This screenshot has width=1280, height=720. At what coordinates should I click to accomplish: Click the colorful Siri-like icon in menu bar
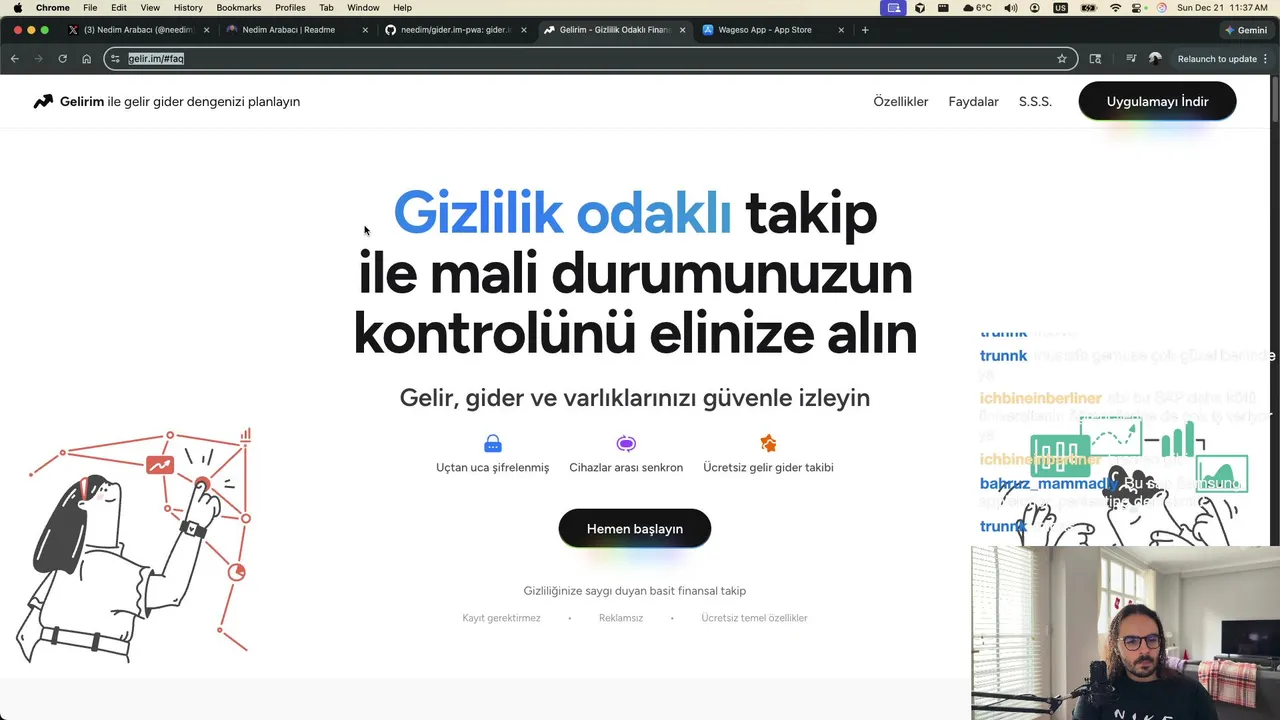click(1162, 8)
